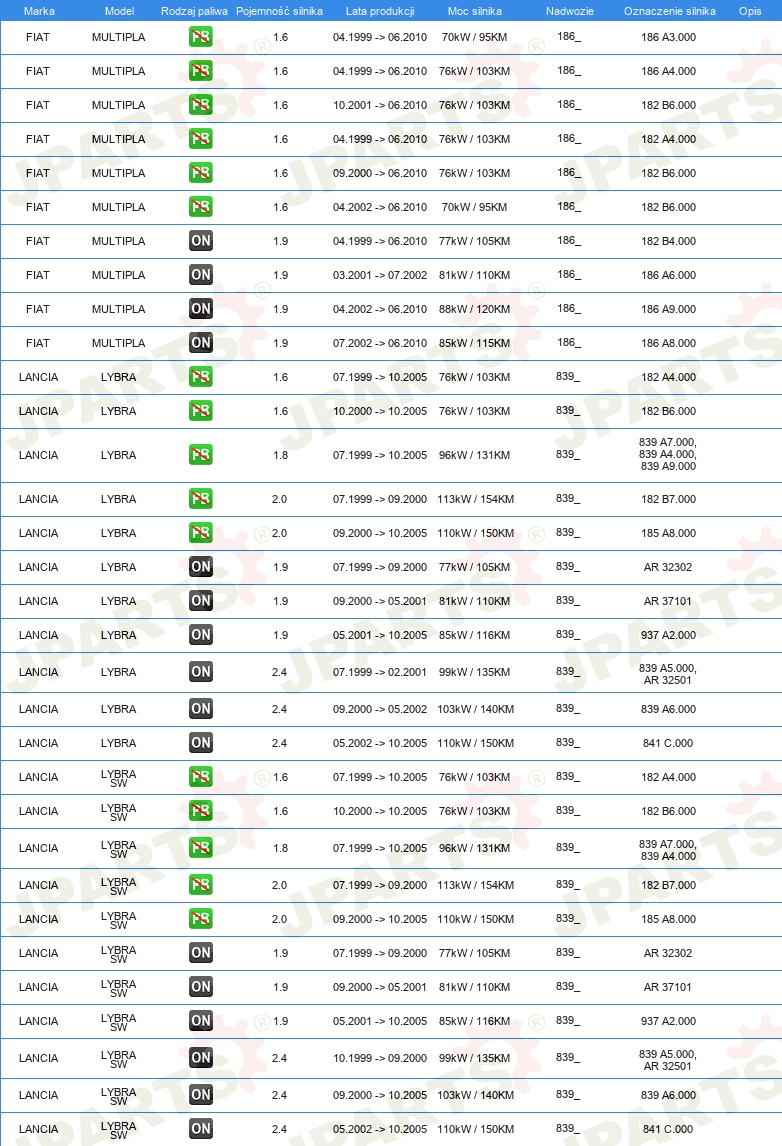
Task: Select the '186_' body code in the 186 A8.000 row
Action: click(x=569, y=342)
